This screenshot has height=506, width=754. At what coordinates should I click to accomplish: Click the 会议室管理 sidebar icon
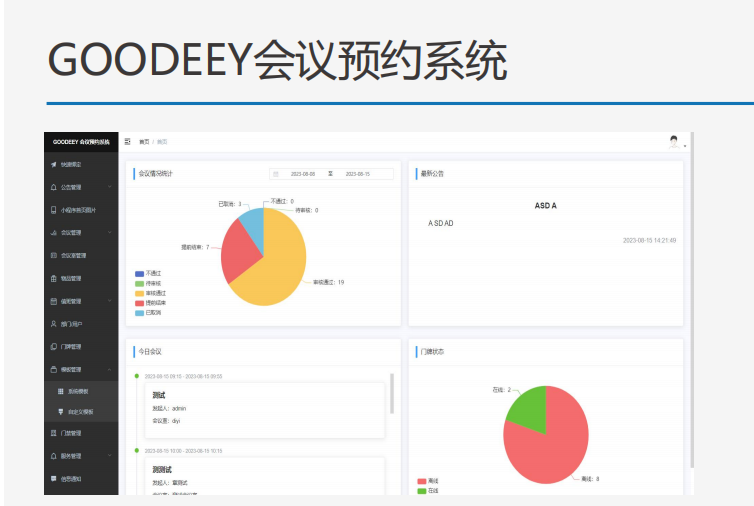click(x=54, y=256)
